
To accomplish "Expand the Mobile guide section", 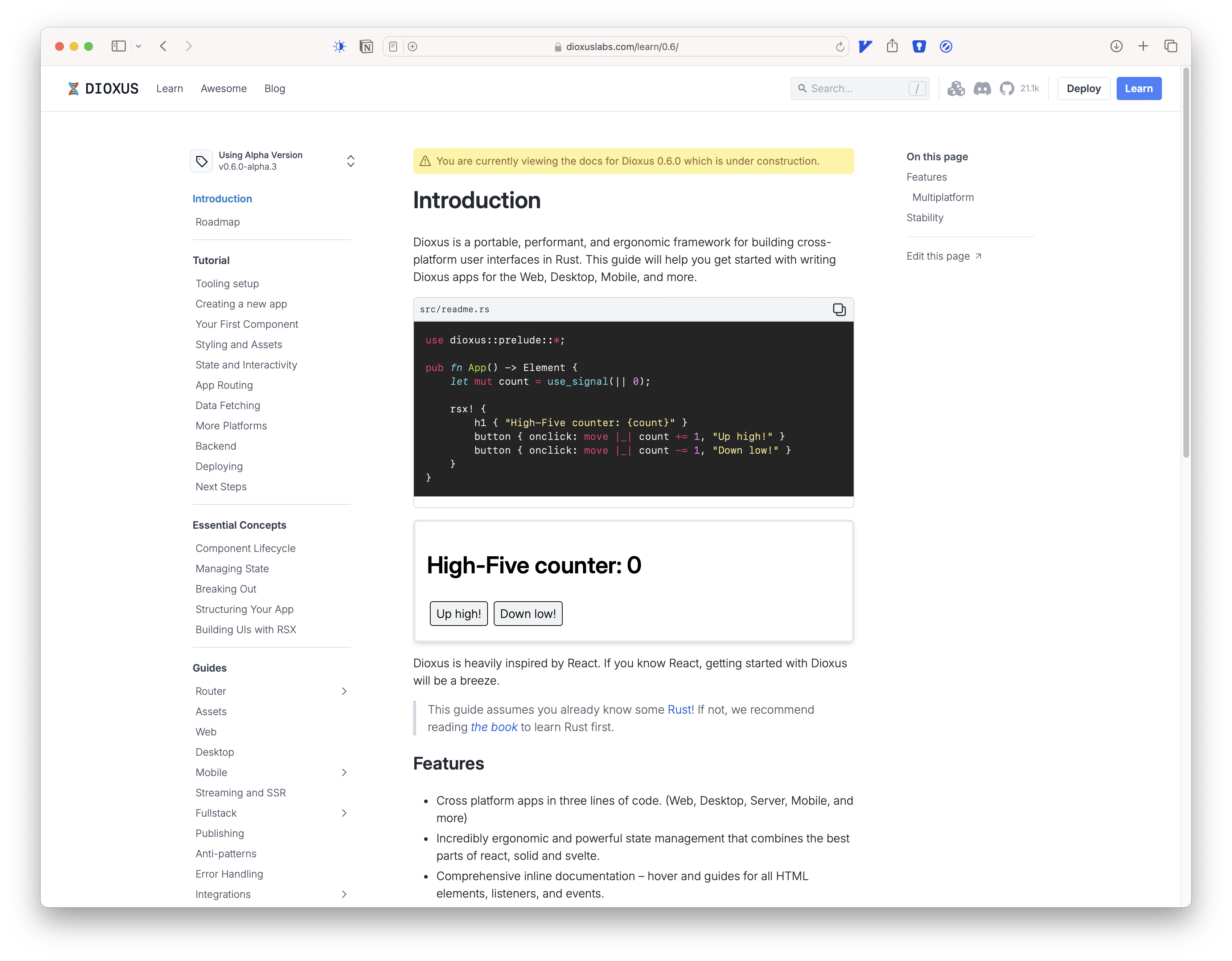I will pyautogui.click(x=344, y=772).
